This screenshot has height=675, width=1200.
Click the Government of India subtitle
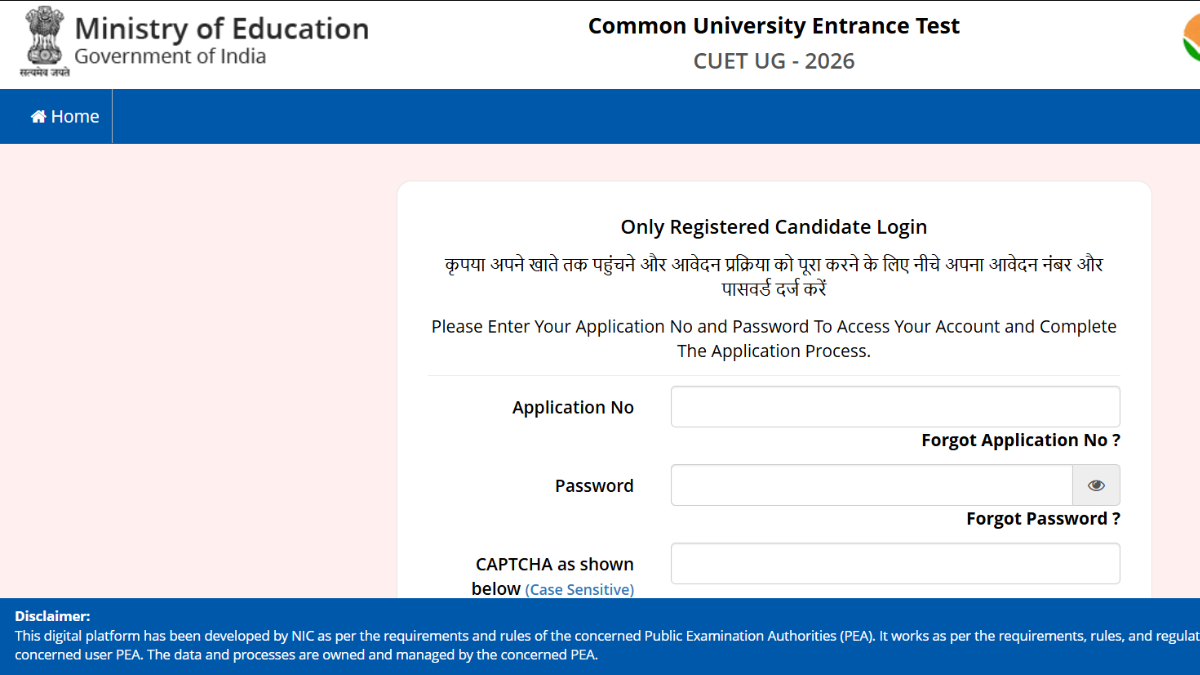tap(170, 57)
